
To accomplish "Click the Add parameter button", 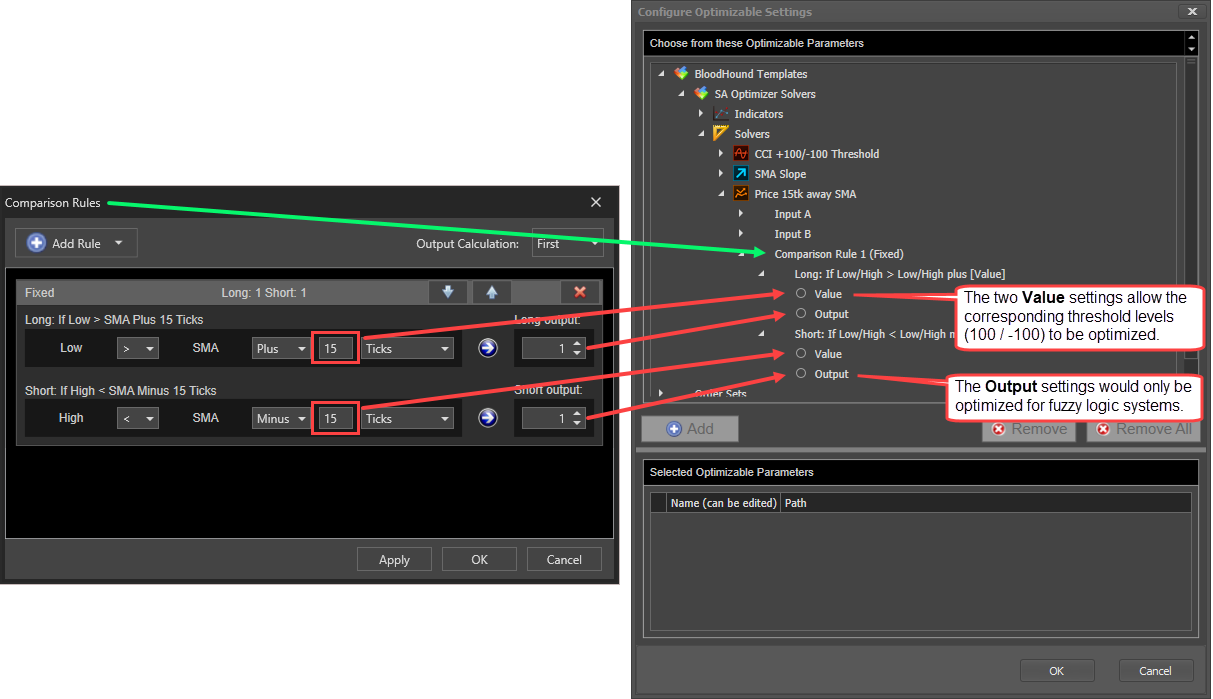I will 690,429.
